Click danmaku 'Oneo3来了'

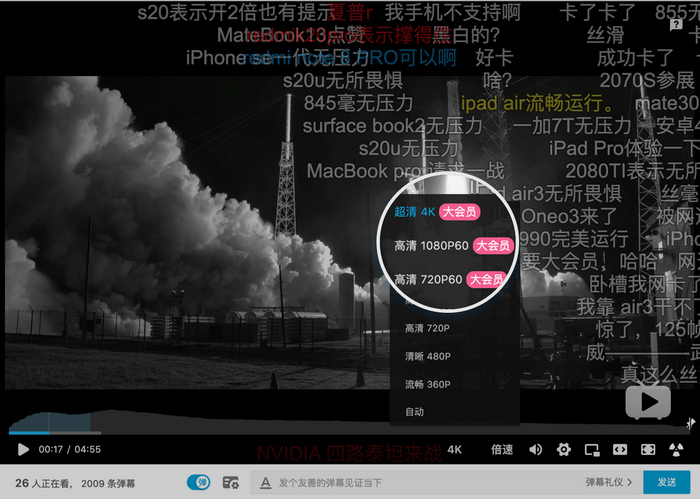569,216
